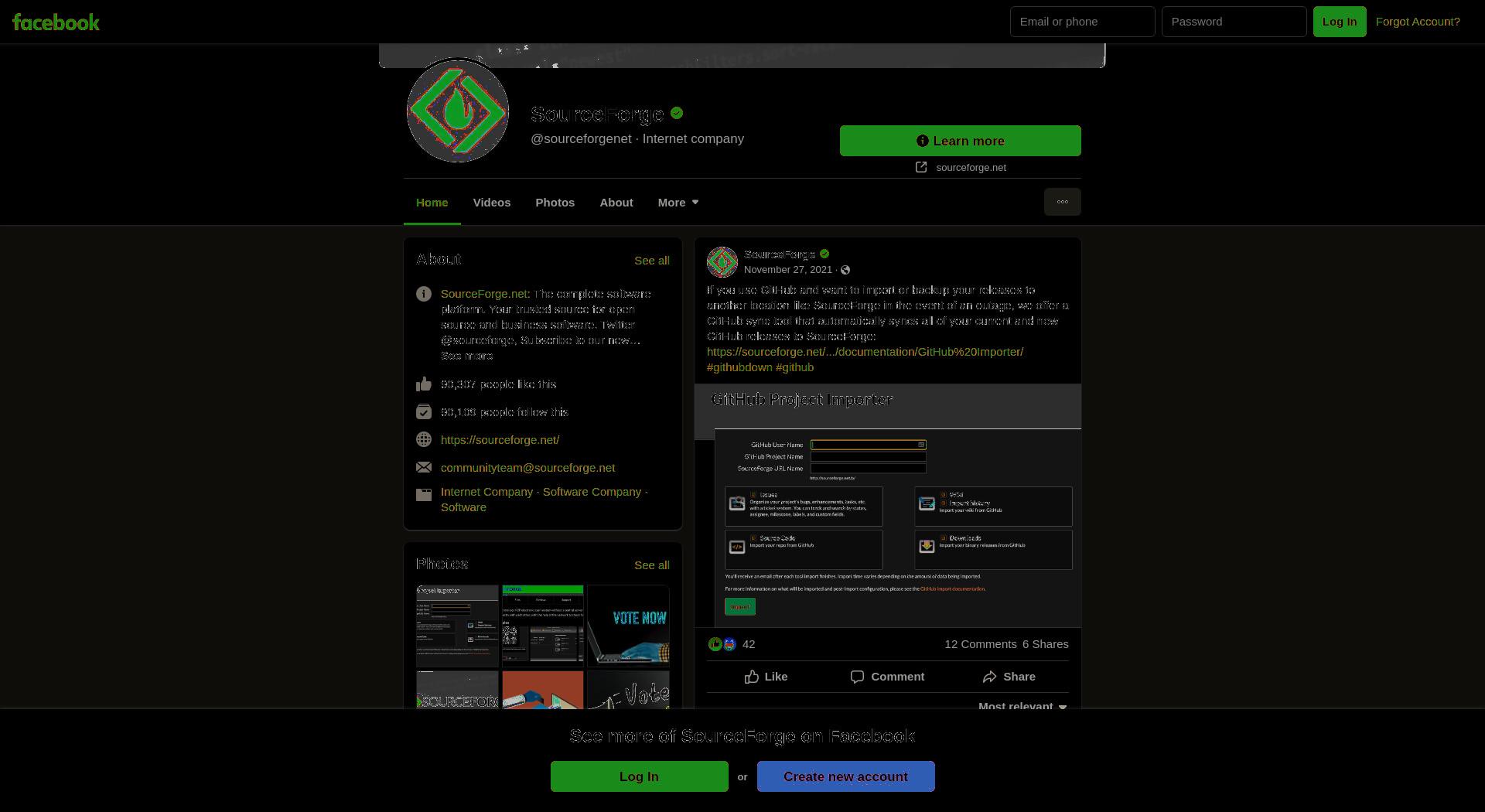
Task: Click the globe icon beside website link
Action: coord(424,439)
